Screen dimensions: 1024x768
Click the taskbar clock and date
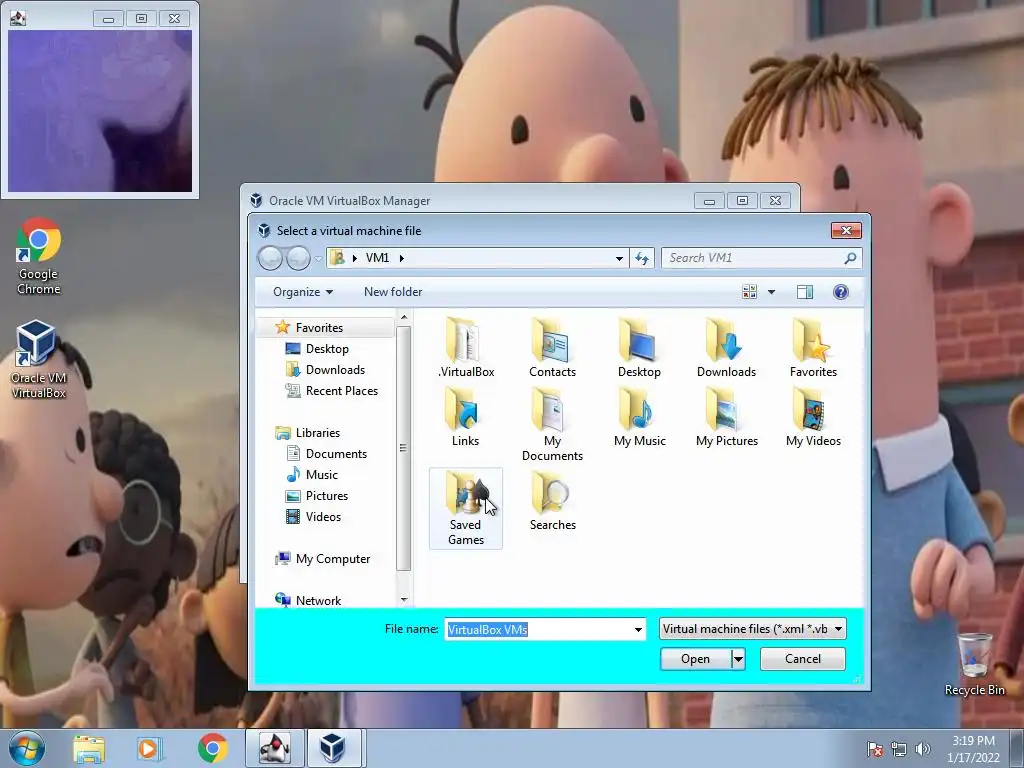click(973, 749)
